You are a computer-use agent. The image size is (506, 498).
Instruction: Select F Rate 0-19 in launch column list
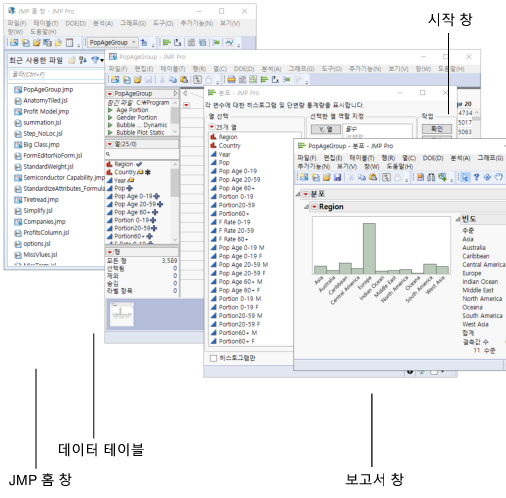click(x=234, y=222)
